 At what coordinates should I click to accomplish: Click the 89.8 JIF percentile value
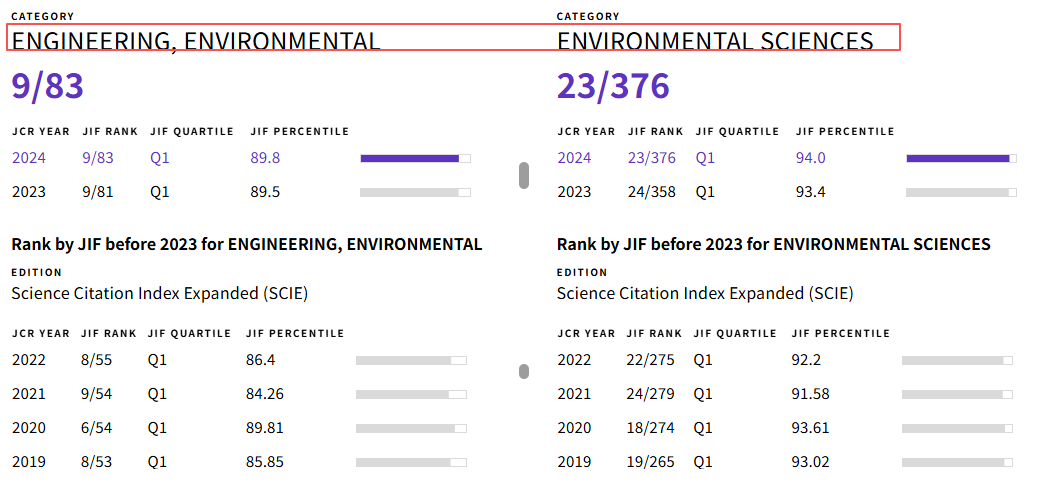pyautogui.click(x=265, y=158)
